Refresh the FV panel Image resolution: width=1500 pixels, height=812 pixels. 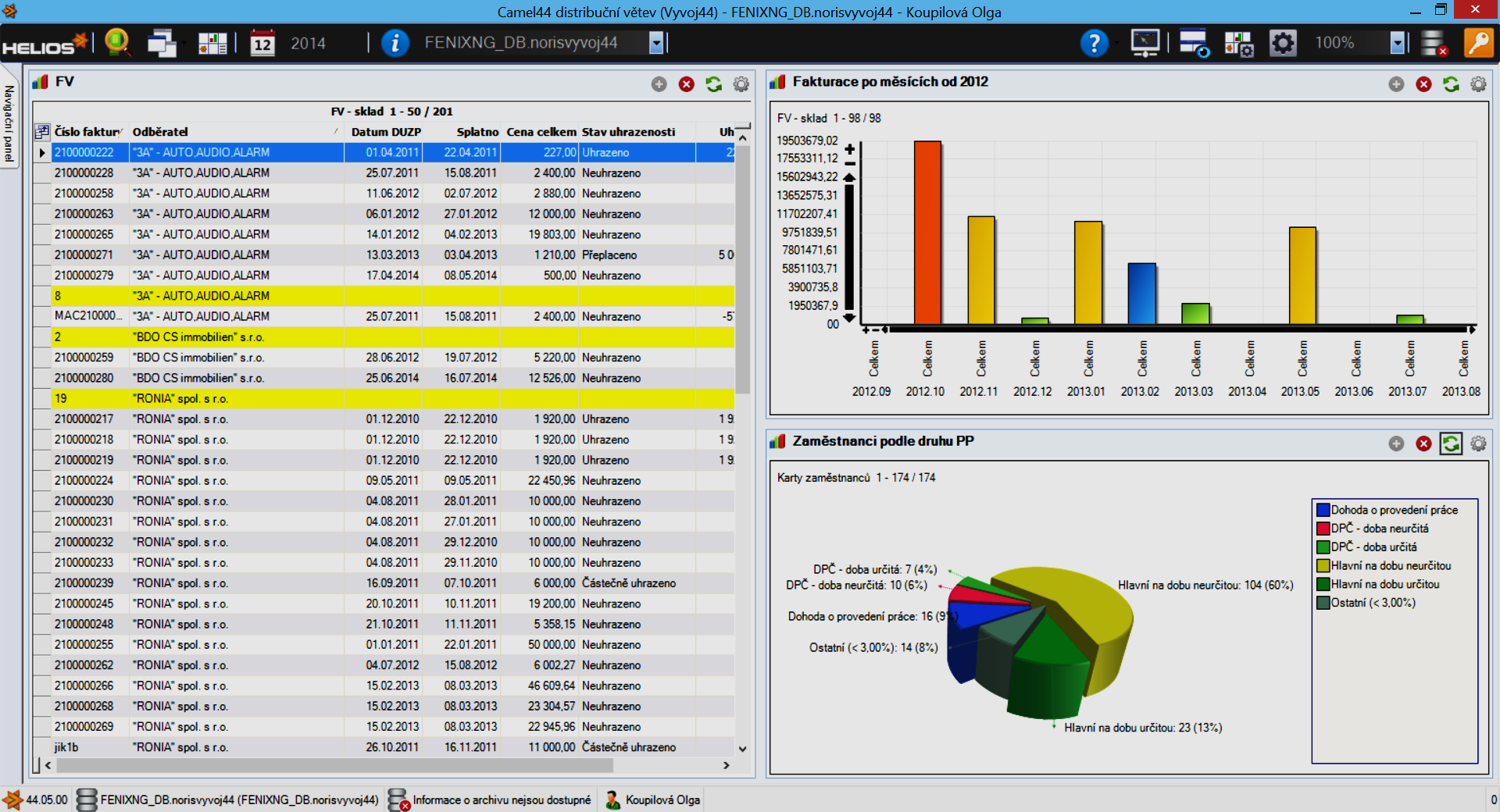(x=714, y=84)
